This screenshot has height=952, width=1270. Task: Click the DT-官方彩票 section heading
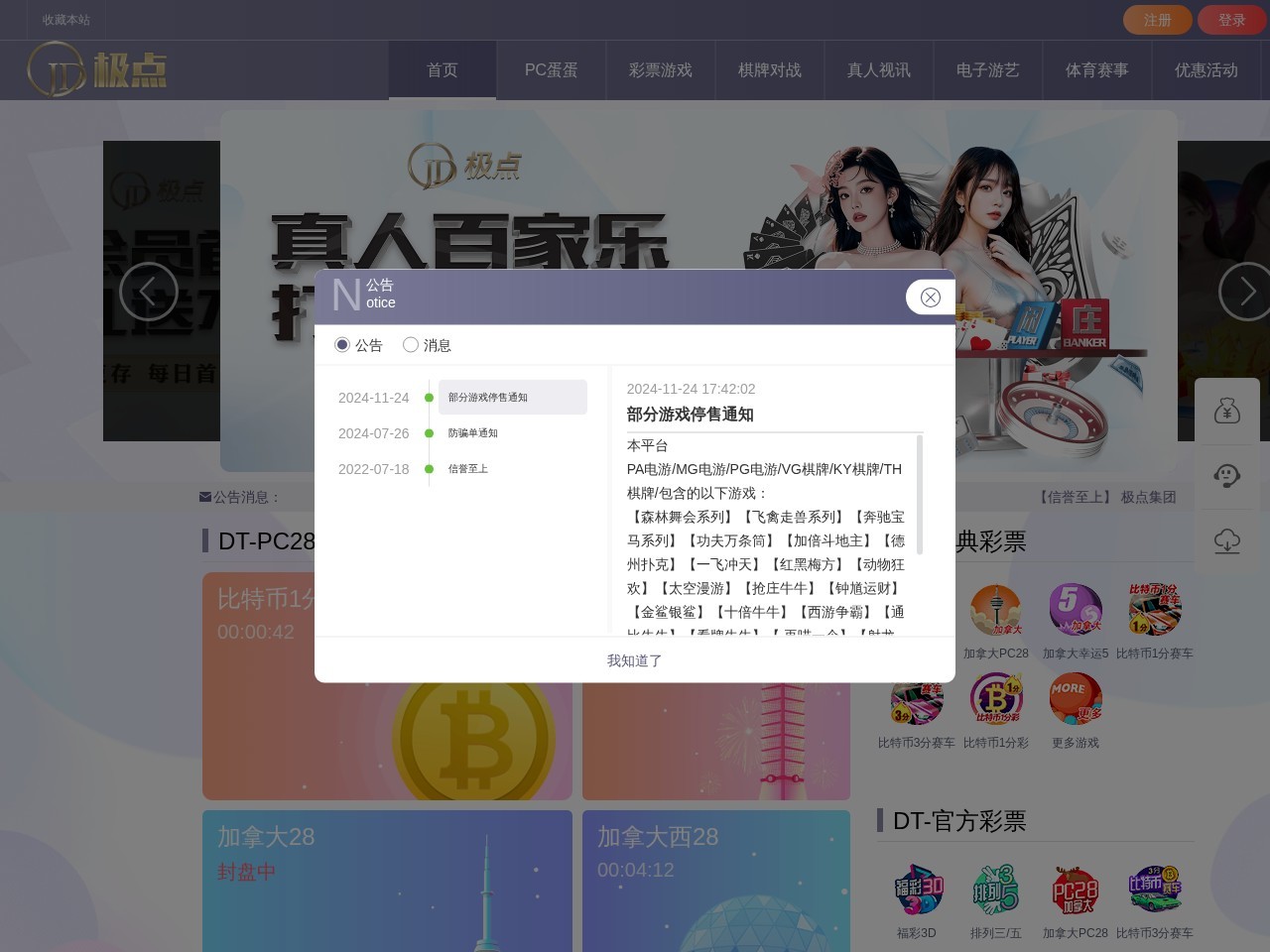(x=959, y=821)
